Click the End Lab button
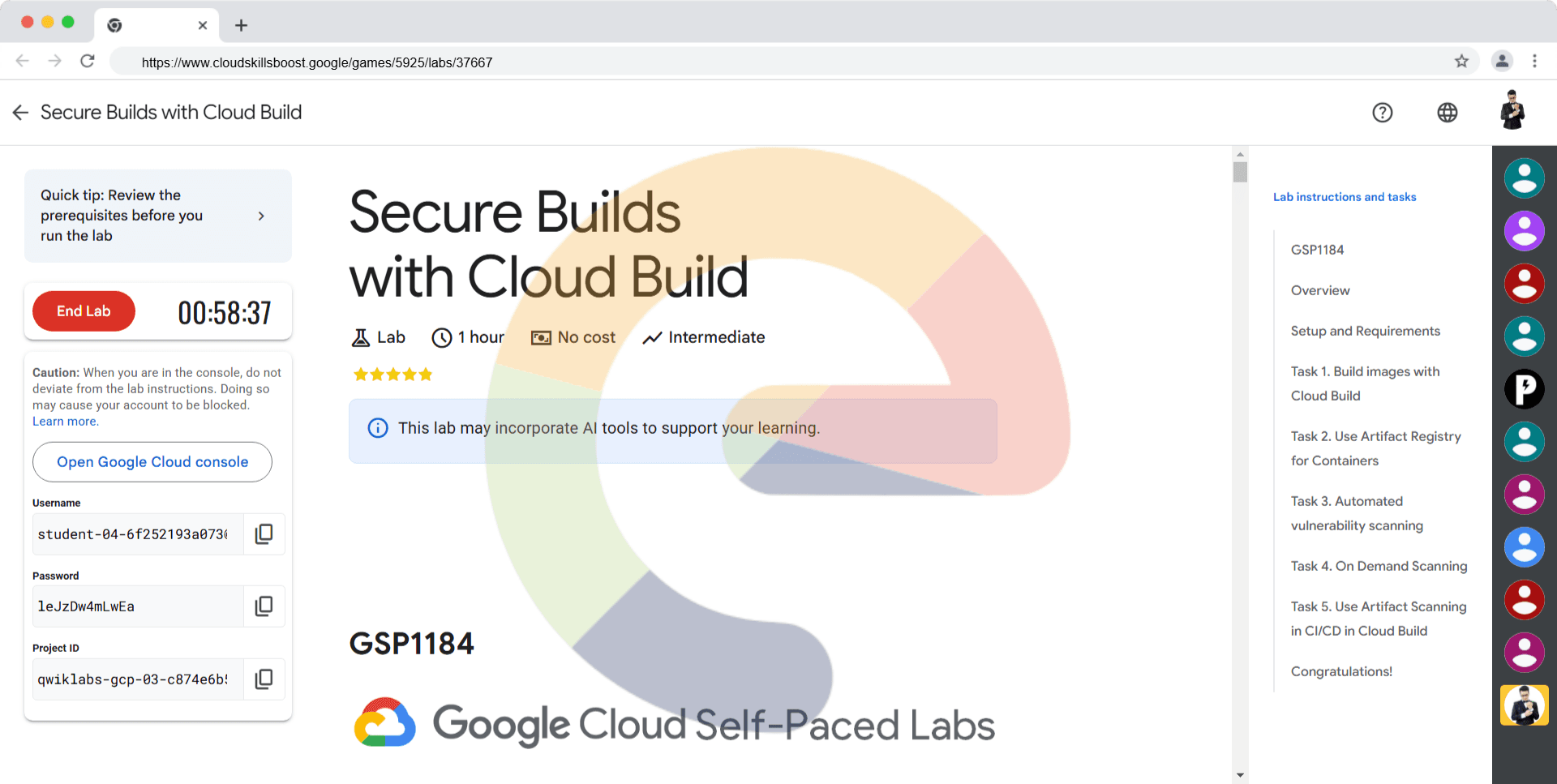 click(x=84, y=311)
